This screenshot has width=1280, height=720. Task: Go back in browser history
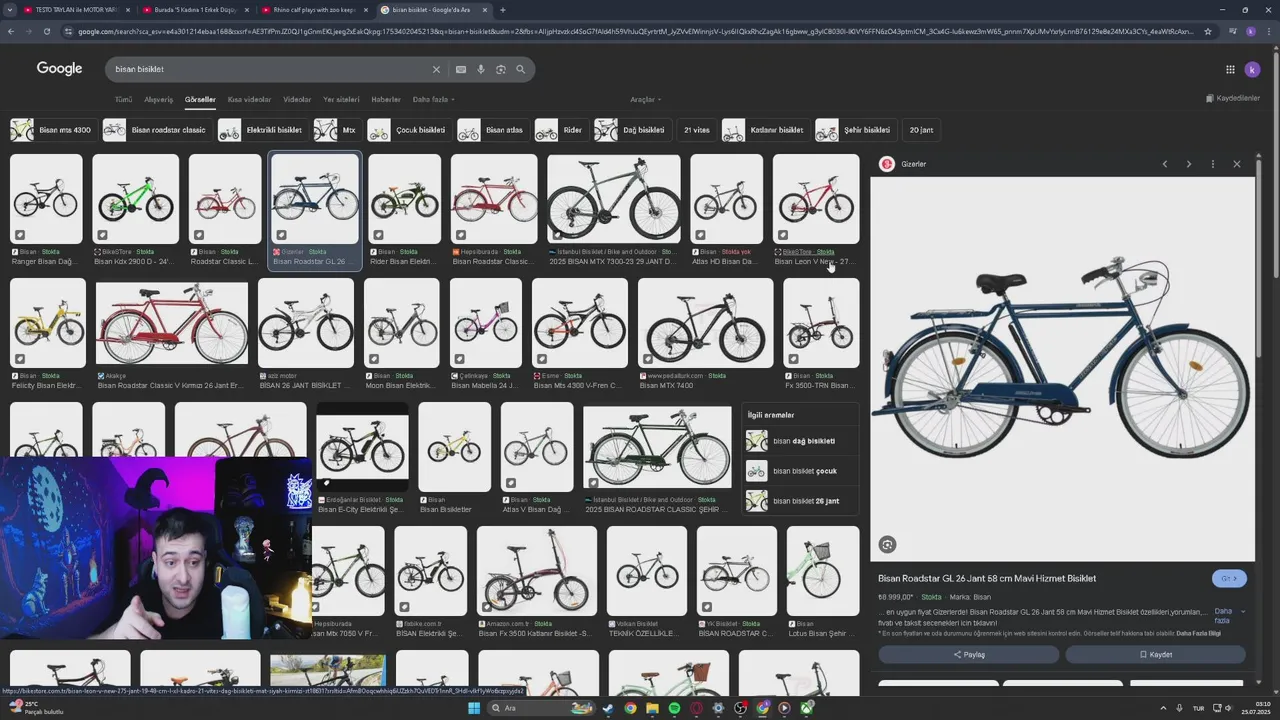click(11, 31)
